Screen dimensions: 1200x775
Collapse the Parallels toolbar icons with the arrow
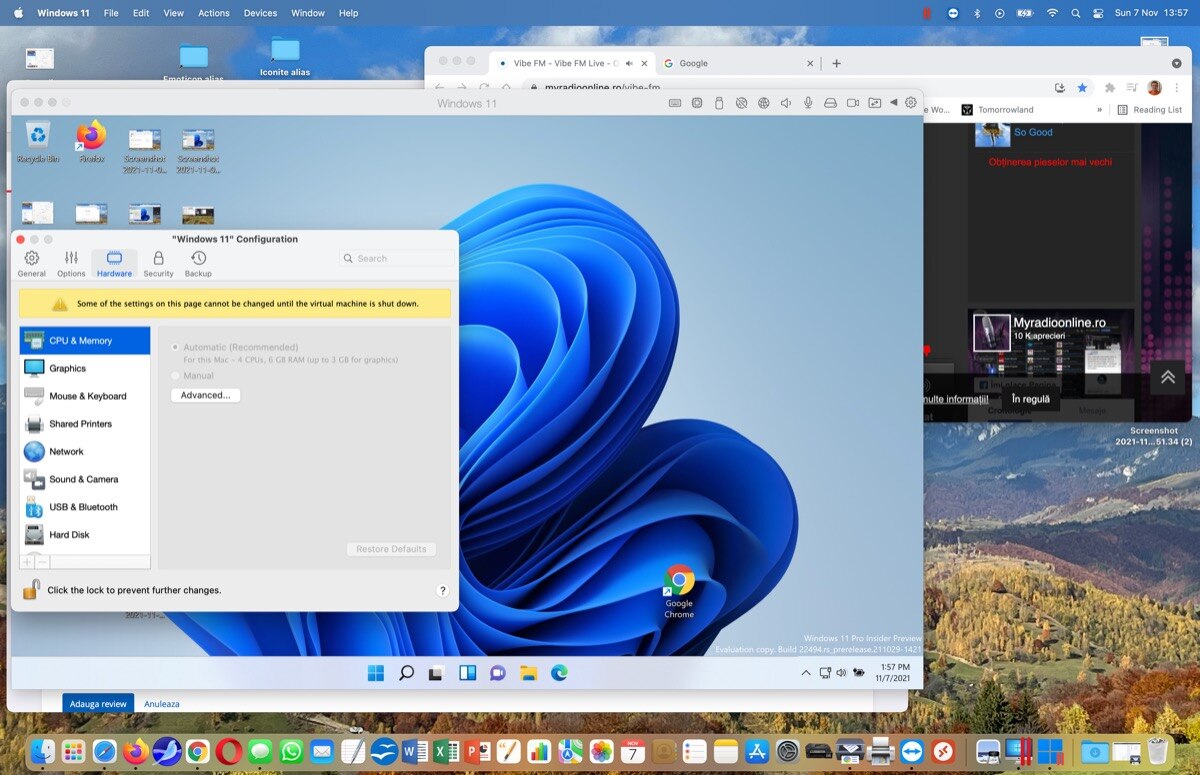coord(894,103)
